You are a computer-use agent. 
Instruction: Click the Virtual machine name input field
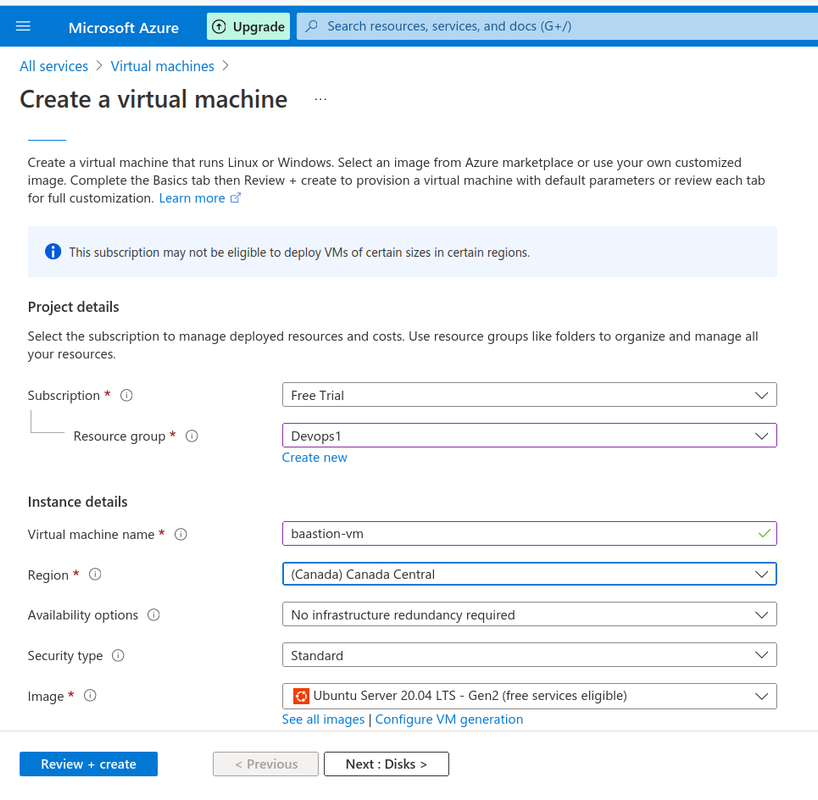tap(529, 533)
